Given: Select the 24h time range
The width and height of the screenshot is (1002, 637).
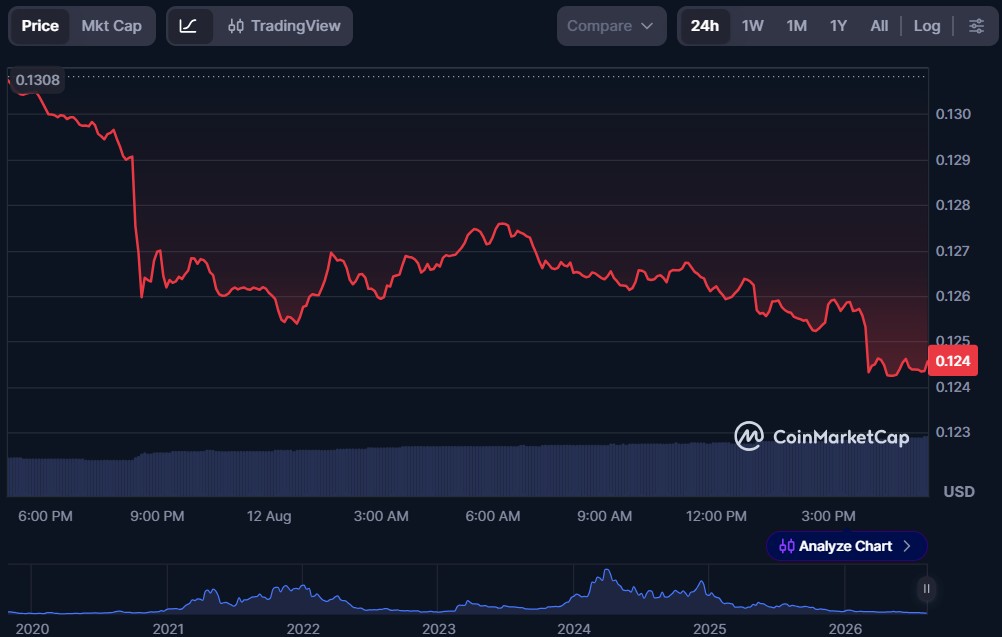Looking at the screenshot, I should point(705,26).
